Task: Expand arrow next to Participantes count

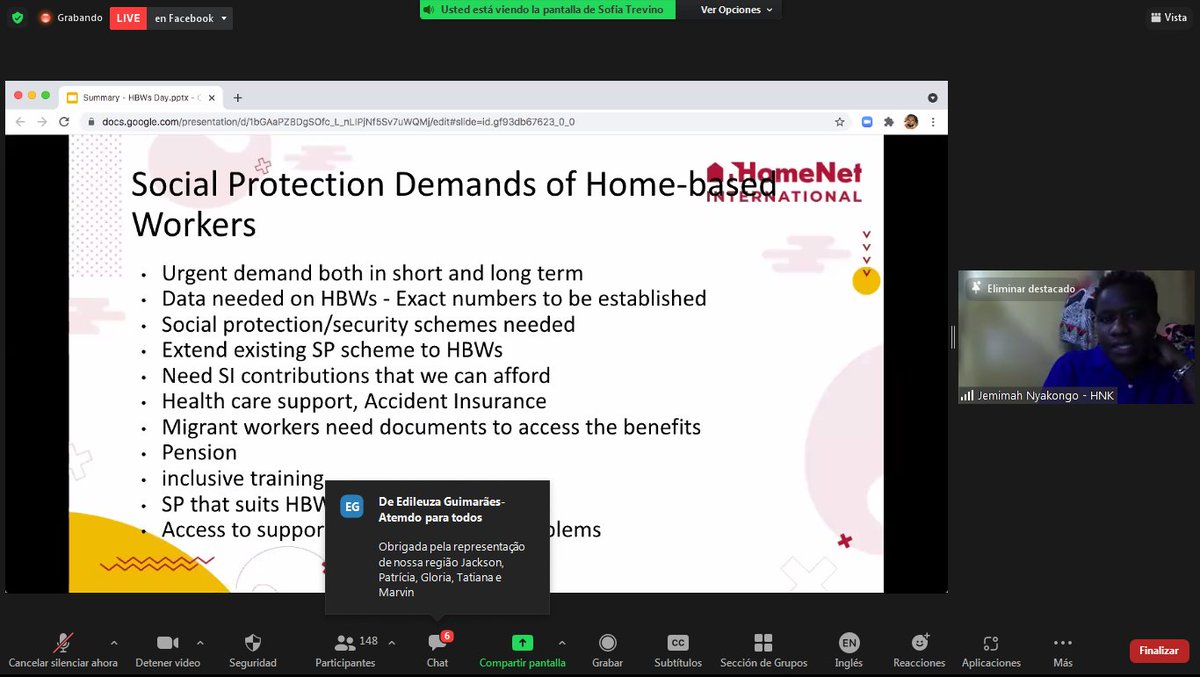Action: point(391,643)
